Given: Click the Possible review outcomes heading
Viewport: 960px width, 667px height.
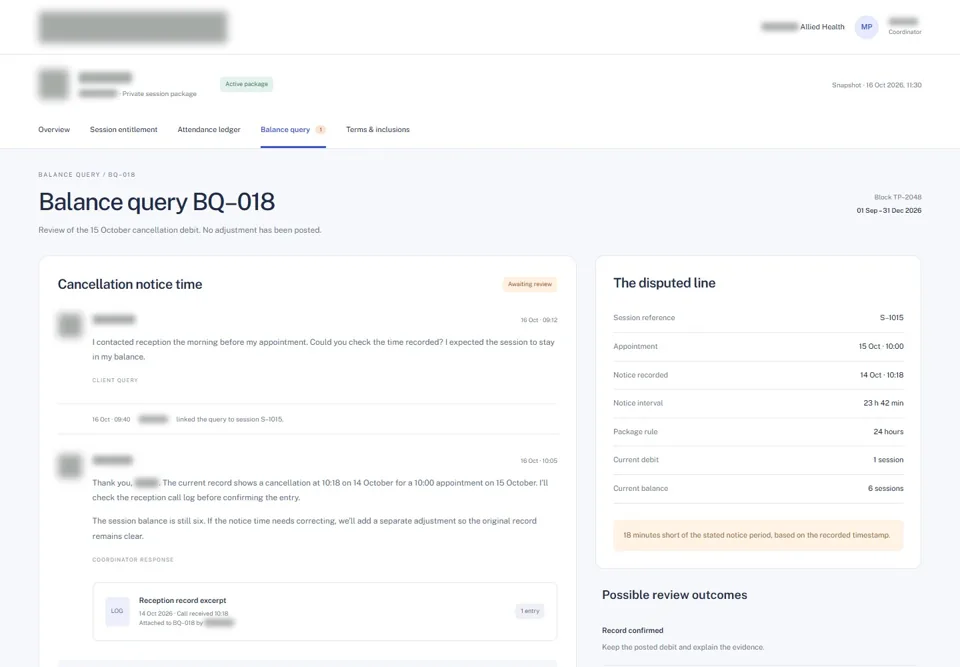Looking at the screenshot, I should click(675, 595).
